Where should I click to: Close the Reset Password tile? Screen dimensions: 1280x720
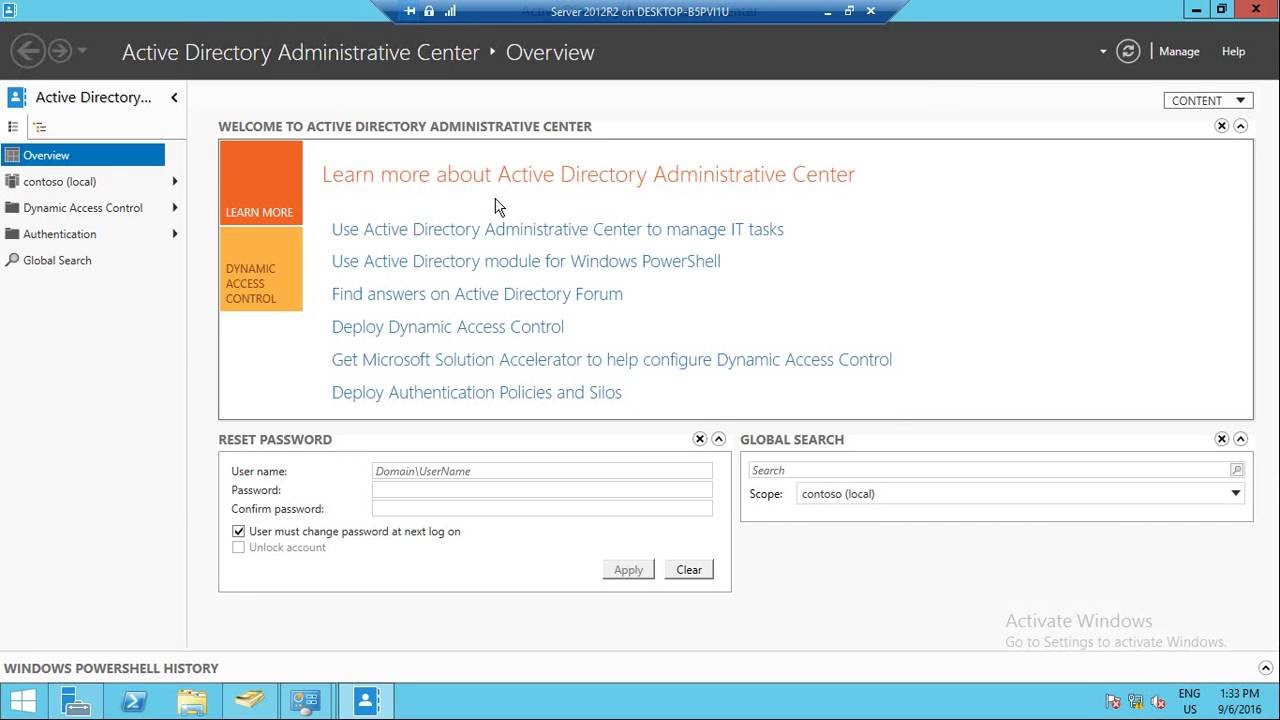pos(699,439)
